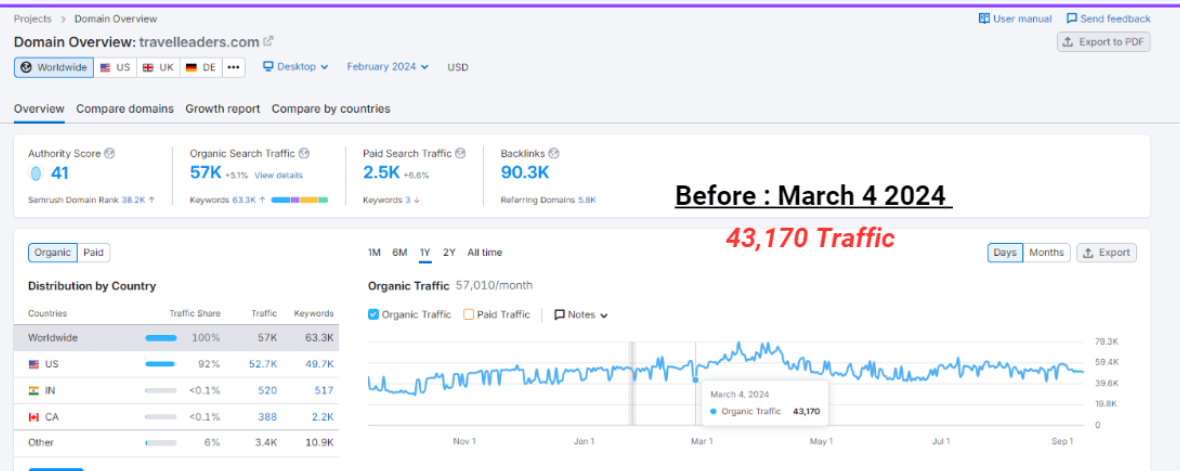Screen dimensions: 1180x471
Task: Click the Backlinks info icon
Action: click(554, 154)
